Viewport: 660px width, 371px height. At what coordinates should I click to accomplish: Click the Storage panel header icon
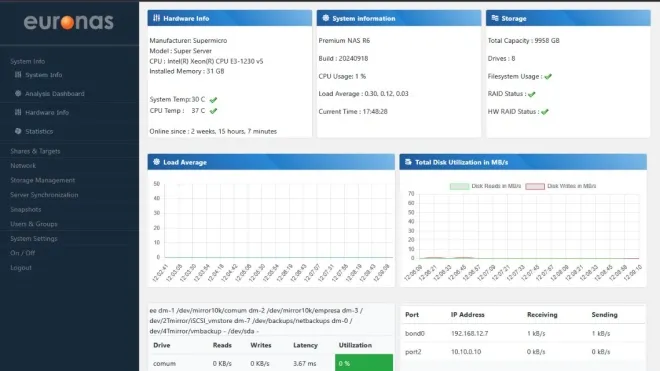pos(495,18)
